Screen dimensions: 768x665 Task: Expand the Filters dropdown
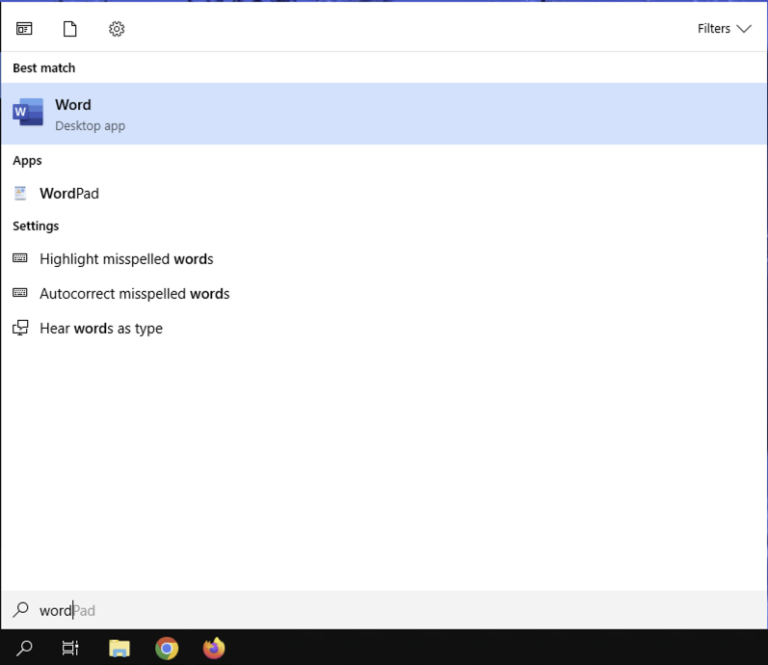pos(724,29)
